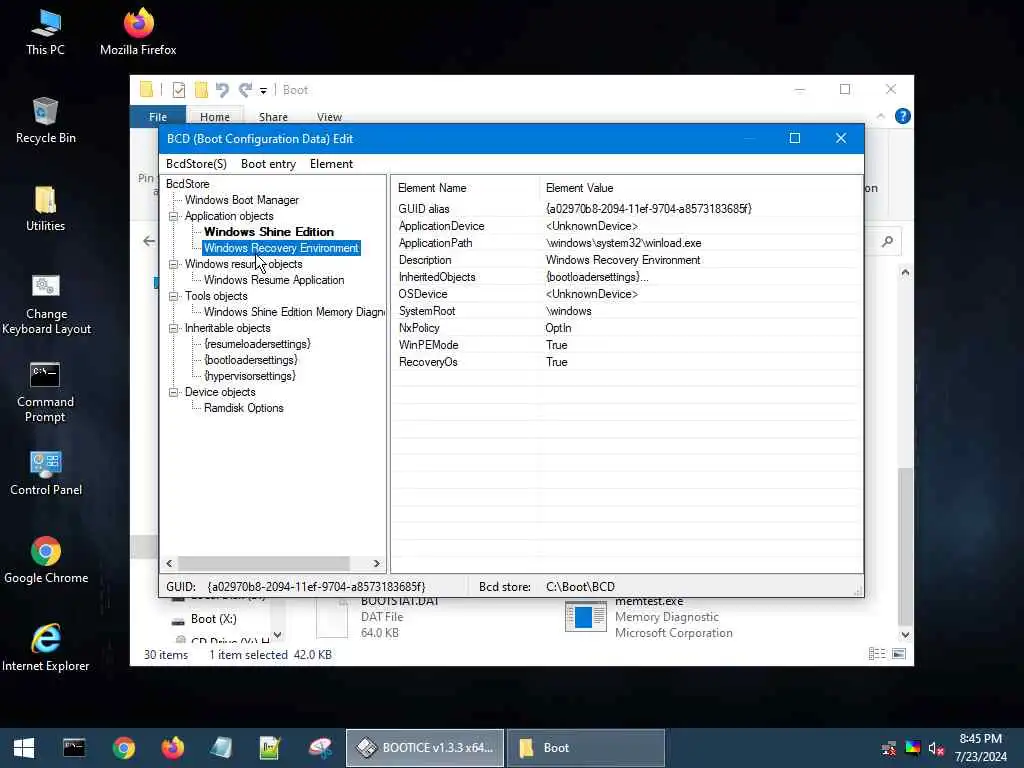Select ApplicationPath winload.exe value
The height and width of the screenshot is (768, 1024).
click(x=623, y=243)
